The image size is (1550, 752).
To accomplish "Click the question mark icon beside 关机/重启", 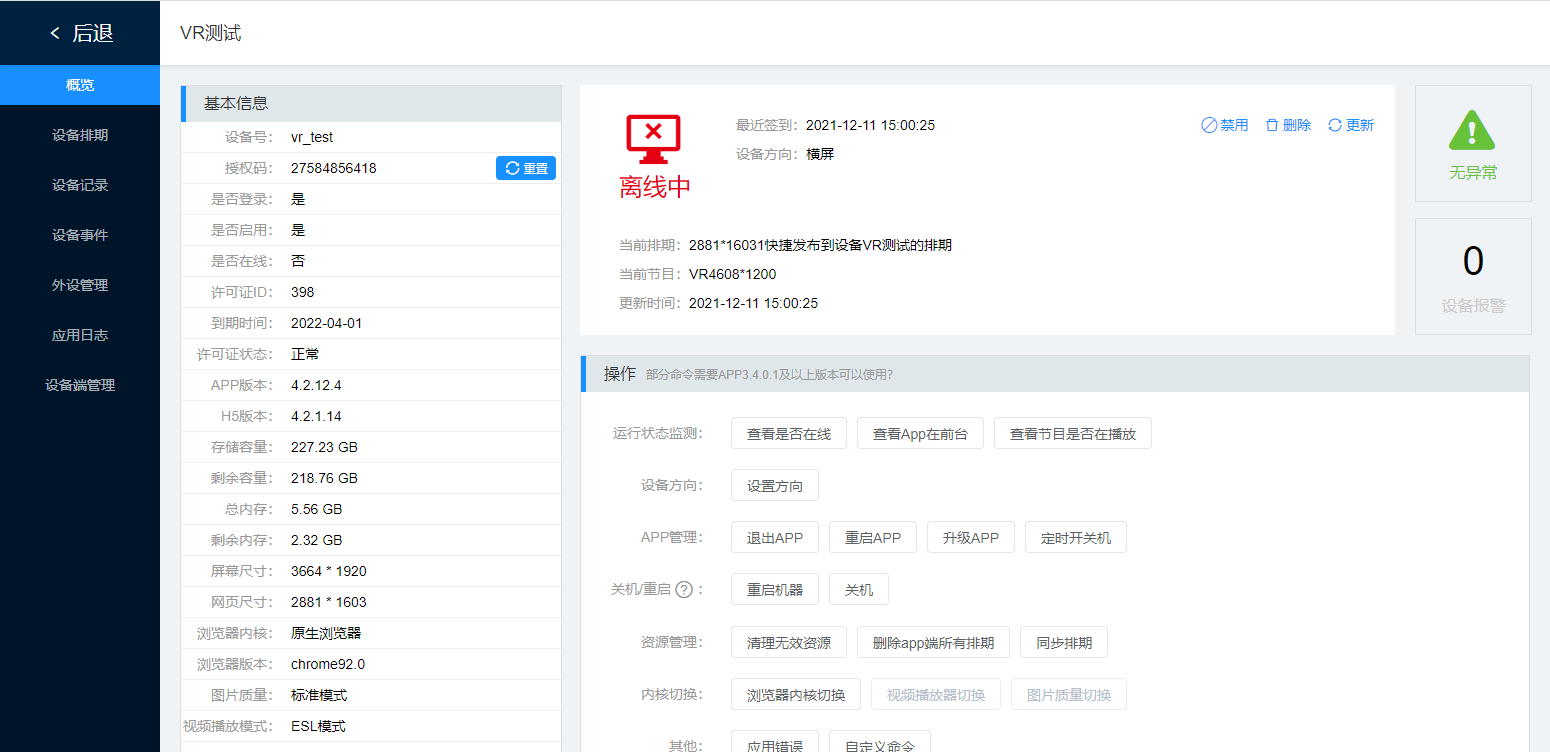I will [684, 590].
